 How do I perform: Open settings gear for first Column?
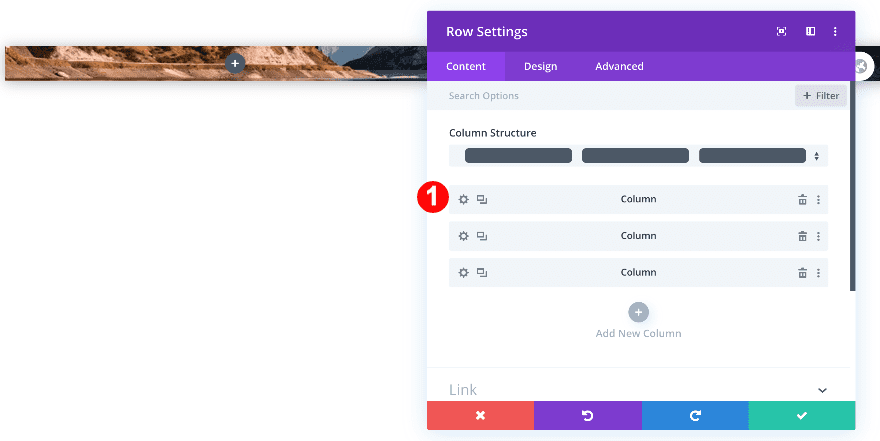point(463,199)
